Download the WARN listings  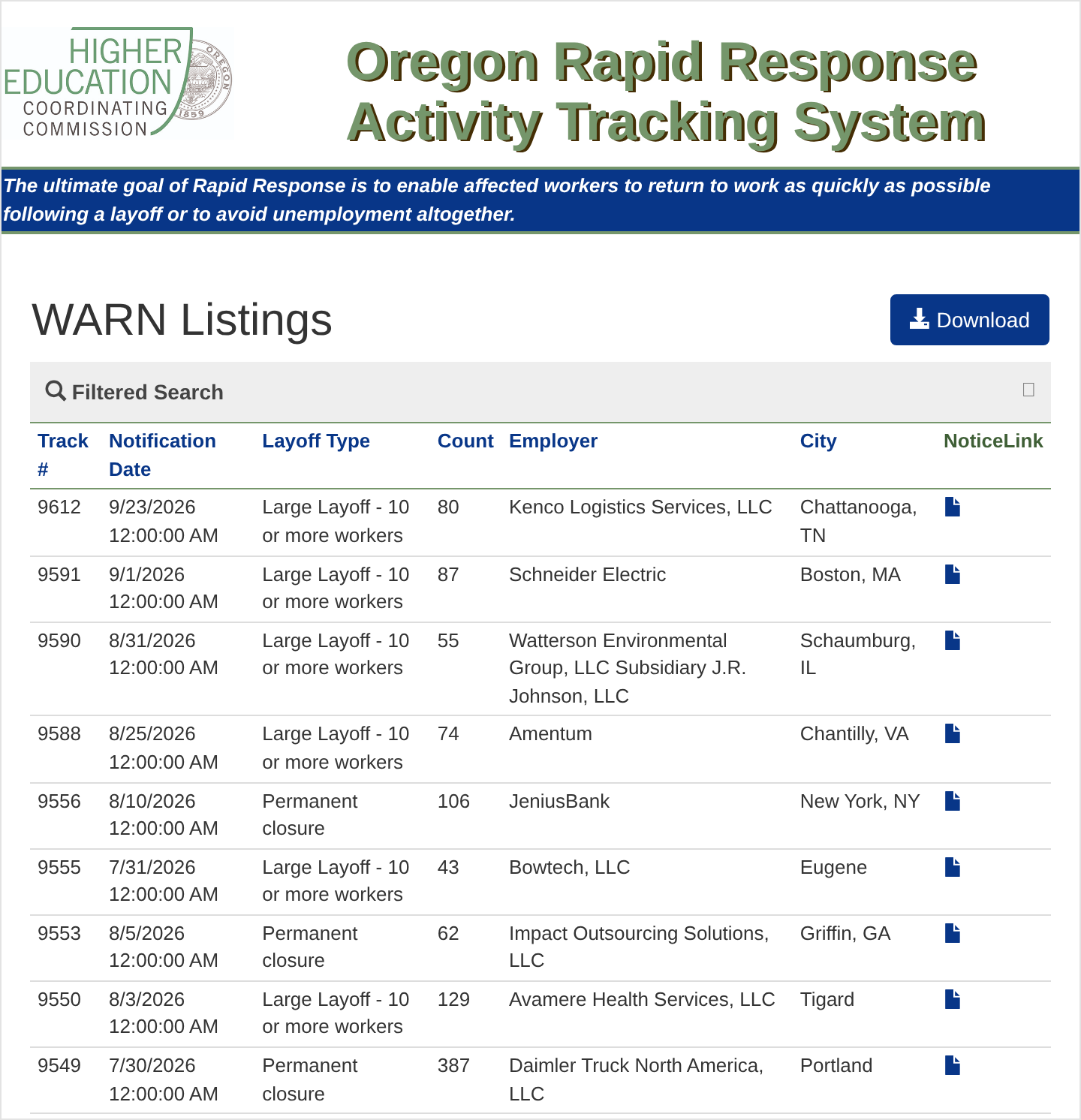pos(969,320)
